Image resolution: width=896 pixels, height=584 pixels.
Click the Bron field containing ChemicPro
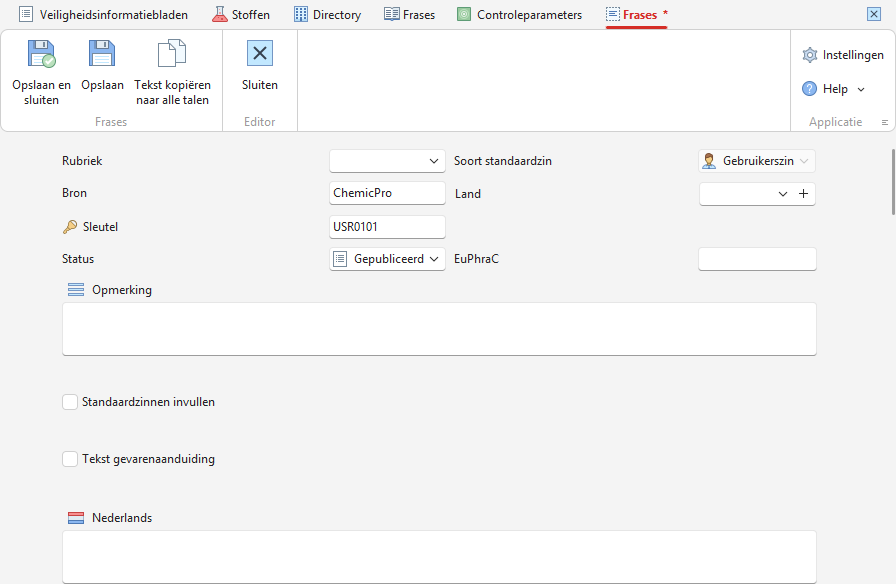(x=387, y=193)
